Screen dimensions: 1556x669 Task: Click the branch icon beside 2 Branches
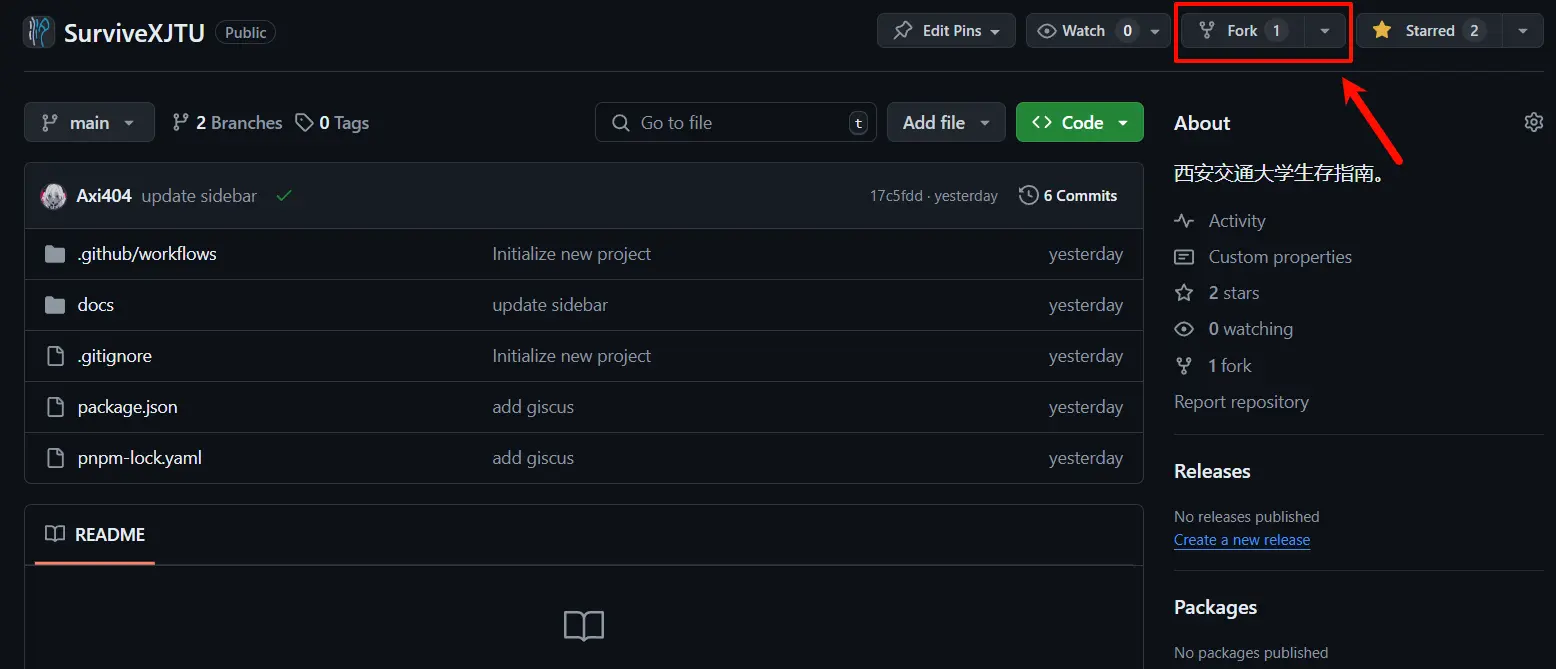click(180, 122)
